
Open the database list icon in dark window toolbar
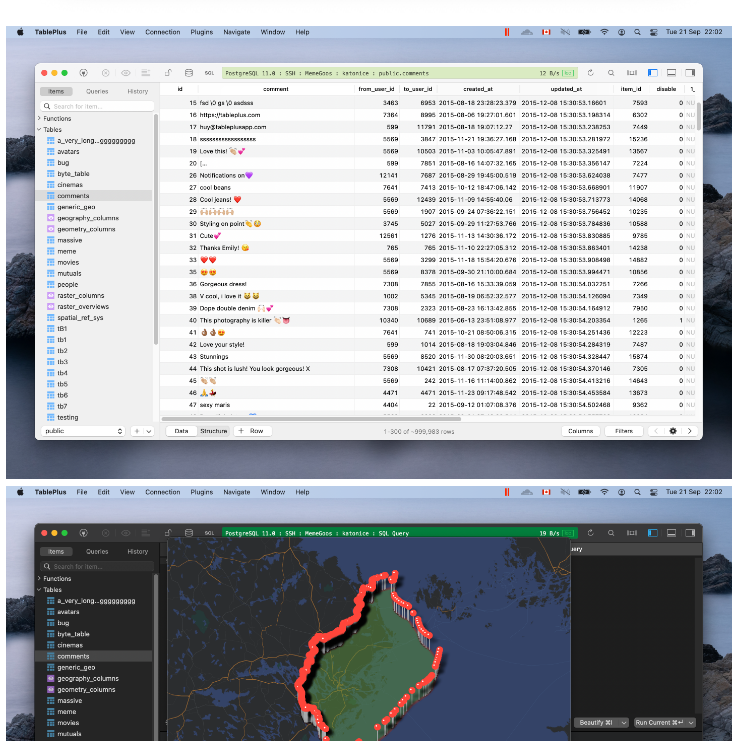point(189,533)
